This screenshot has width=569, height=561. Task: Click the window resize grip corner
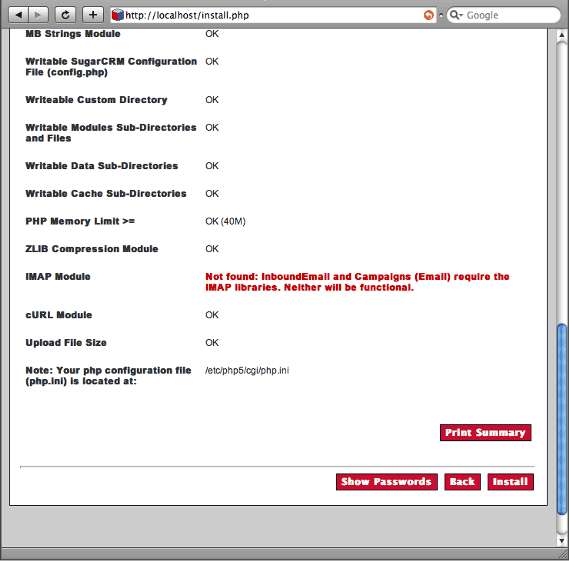(x=564, y=554)
